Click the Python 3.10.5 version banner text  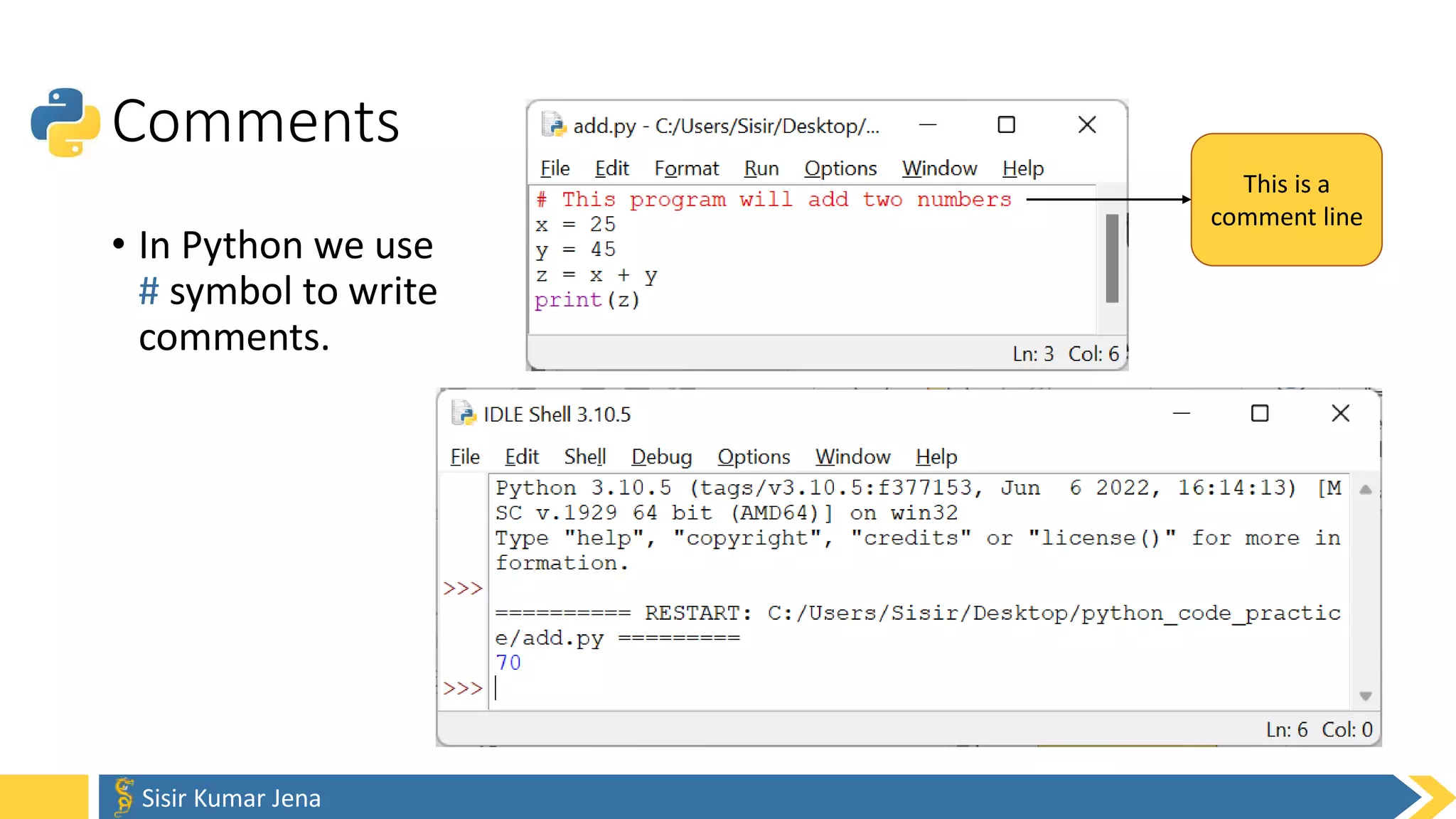click(918, 500)
